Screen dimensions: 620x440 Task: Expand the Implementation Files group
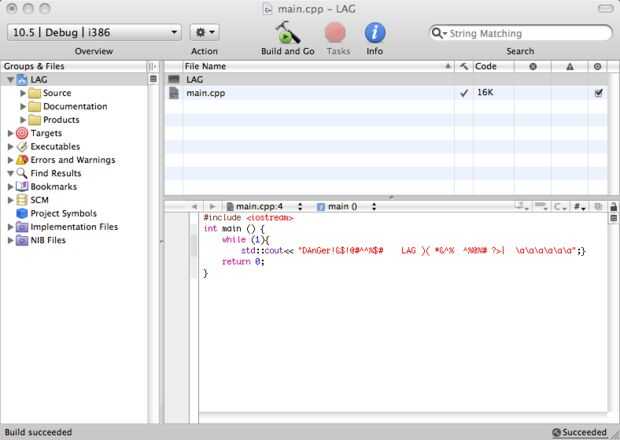point(10,227)
